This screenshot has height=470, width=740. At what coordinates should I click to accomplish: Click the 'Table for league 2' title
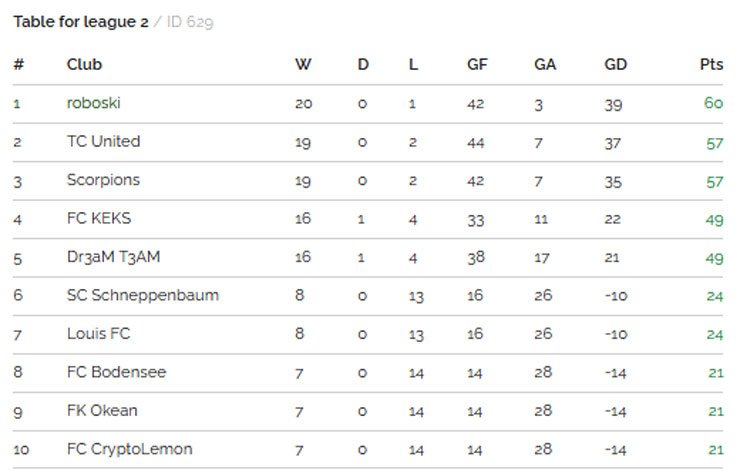click(80, 21)
